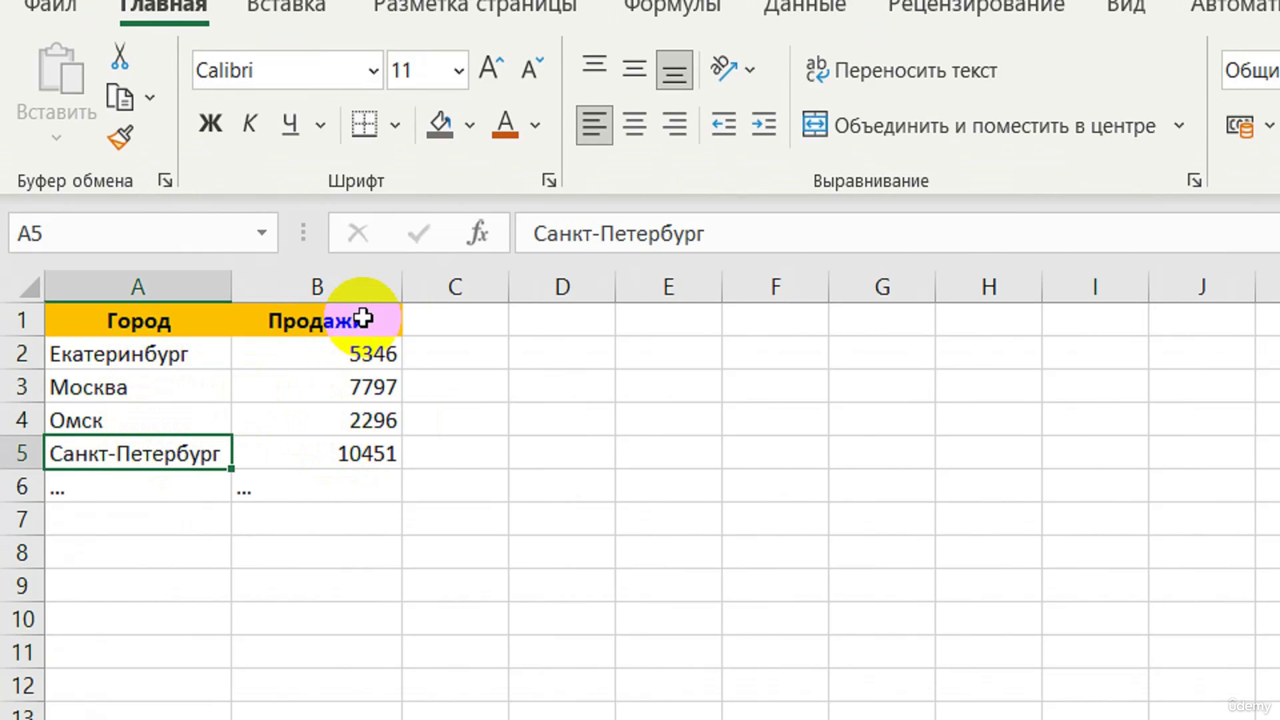The image size is (1280, 720).
Task: Apply the red font color
Action: coord(505,125)
